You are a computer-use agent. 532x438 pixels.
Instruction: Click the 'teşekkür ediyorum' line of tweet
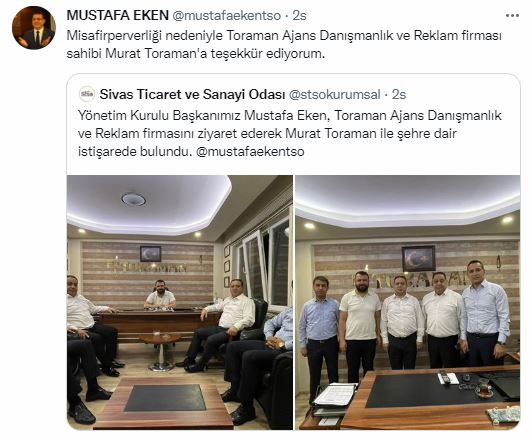pyautogui.click(x=196, y=54)
